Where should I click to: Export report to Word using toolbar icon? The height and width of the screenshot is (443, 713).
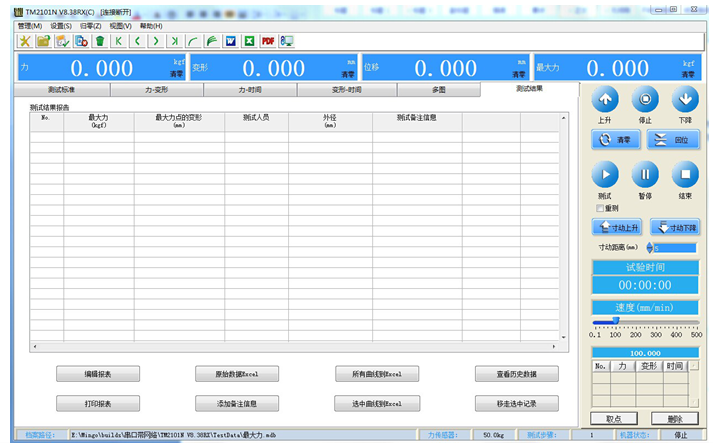click(x=231, y=41)
